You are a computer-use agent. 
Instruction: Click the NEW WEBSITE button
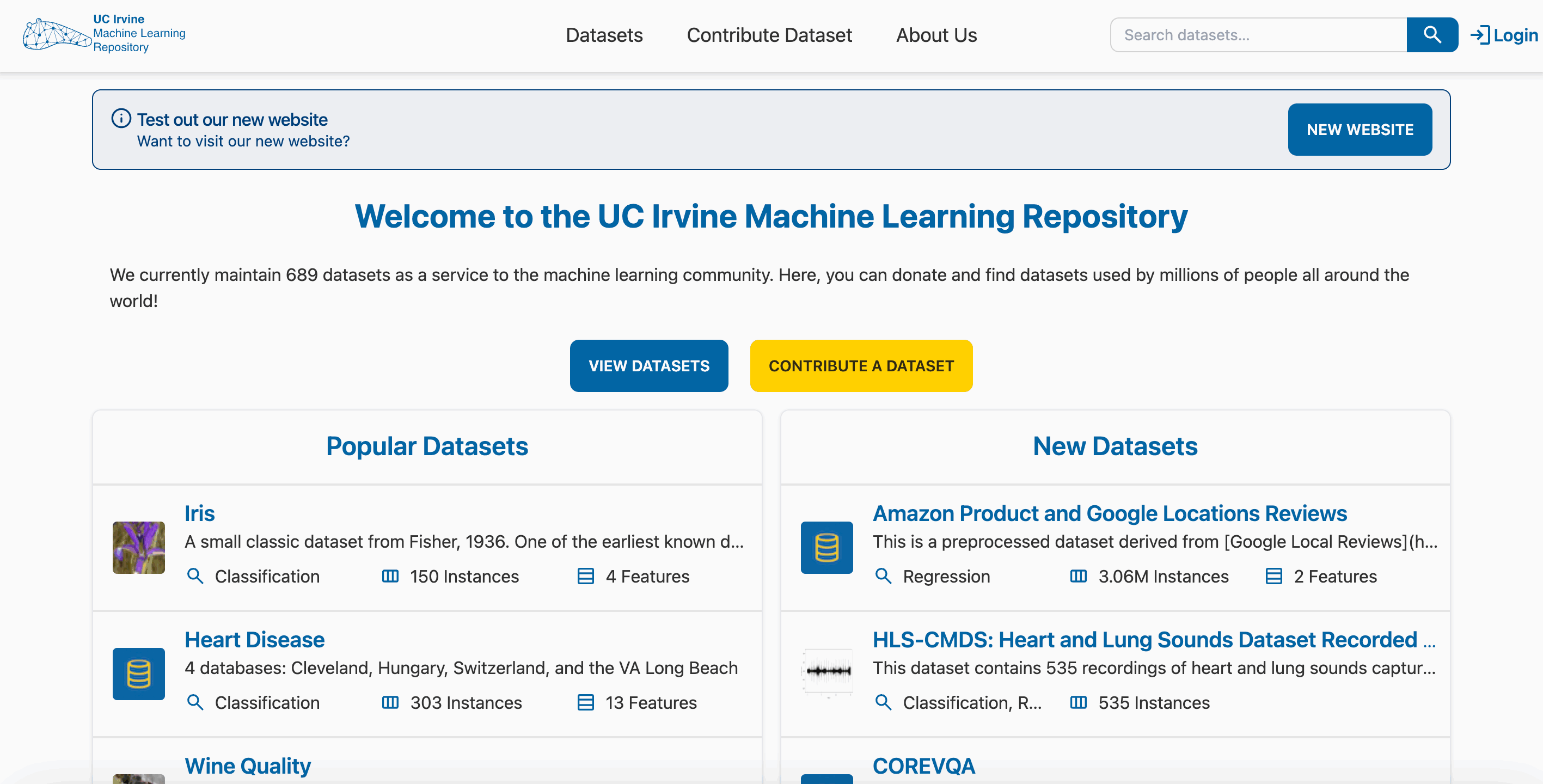click(1360, 130)
